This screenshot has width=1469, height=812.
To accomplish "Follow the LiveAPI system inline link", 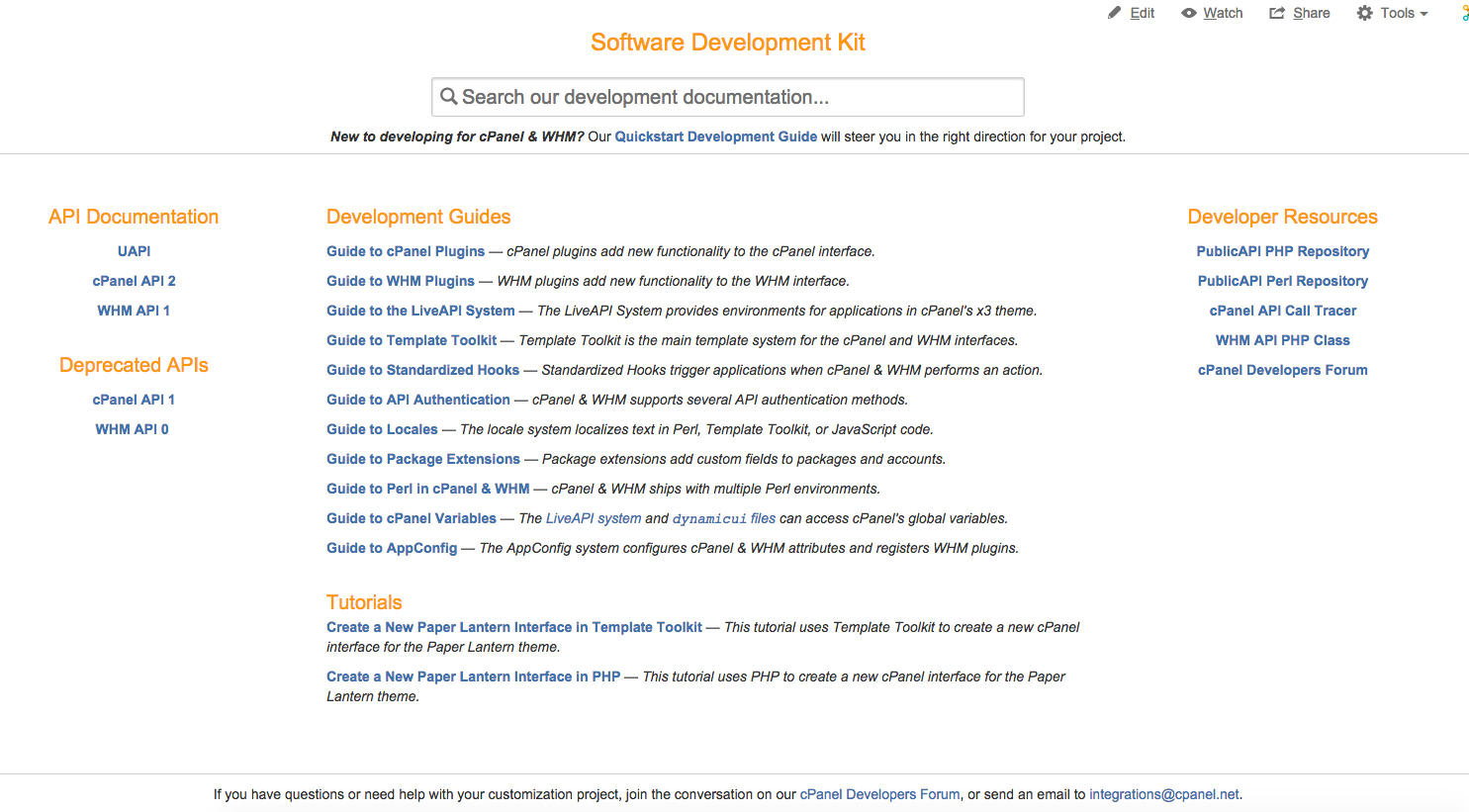I will 594,518.
